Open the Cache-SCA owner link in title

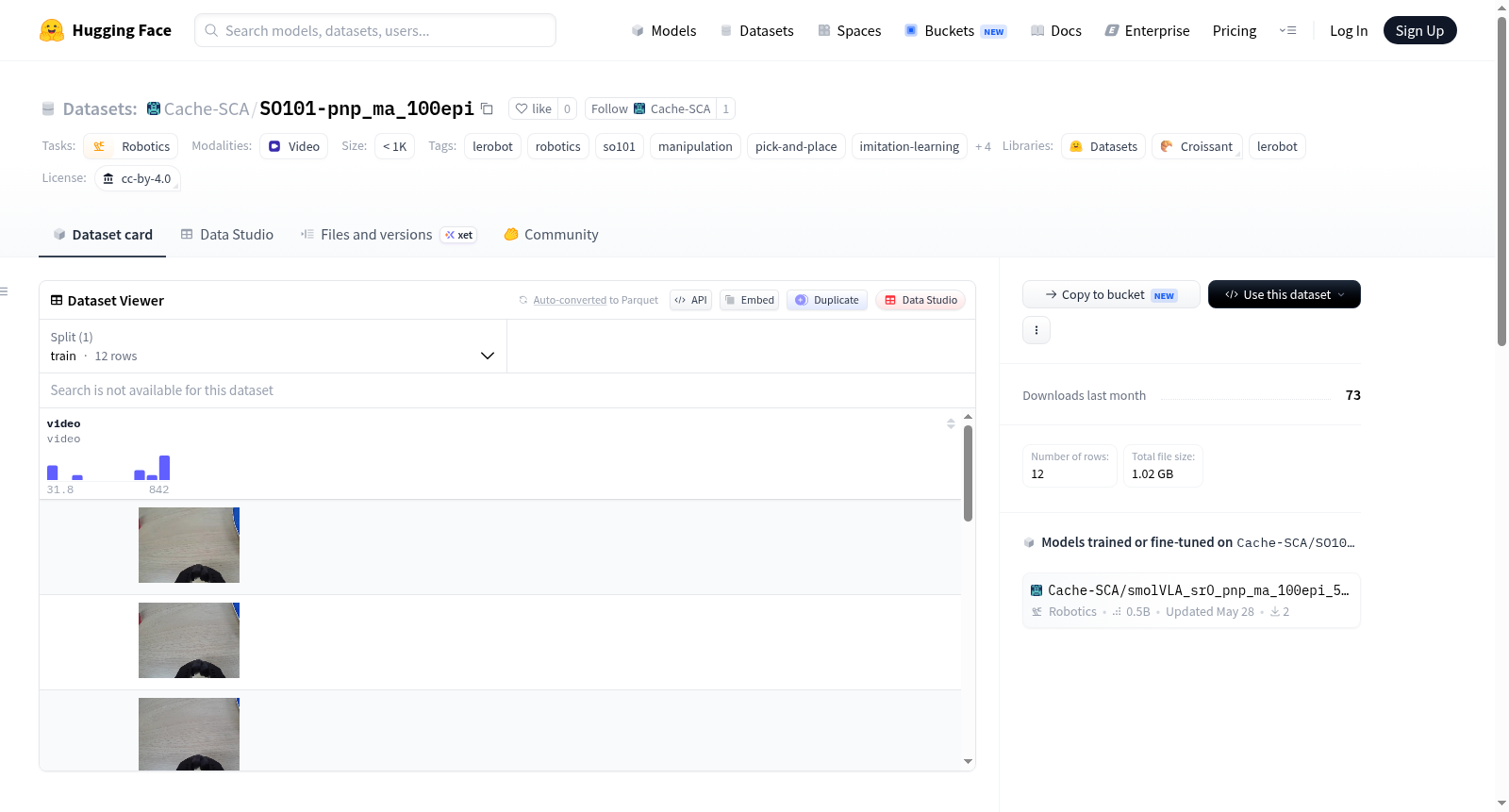(206, 108)
